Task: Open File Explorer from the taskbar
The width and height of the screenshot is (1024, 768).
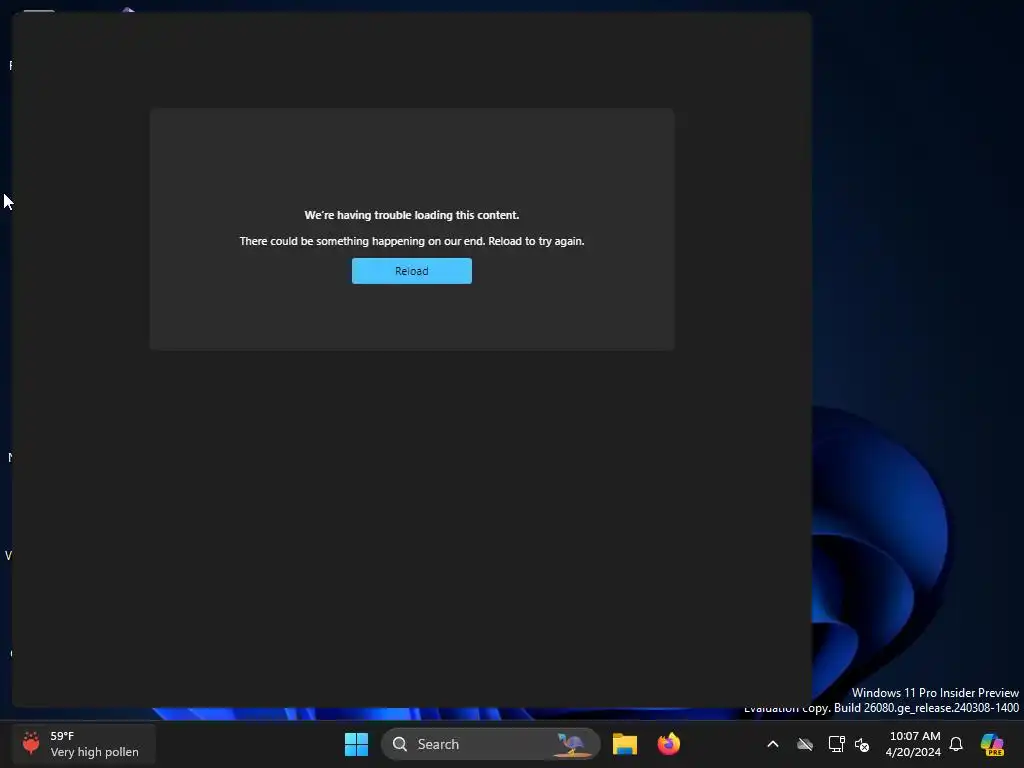Action: [x=625, y=744]
